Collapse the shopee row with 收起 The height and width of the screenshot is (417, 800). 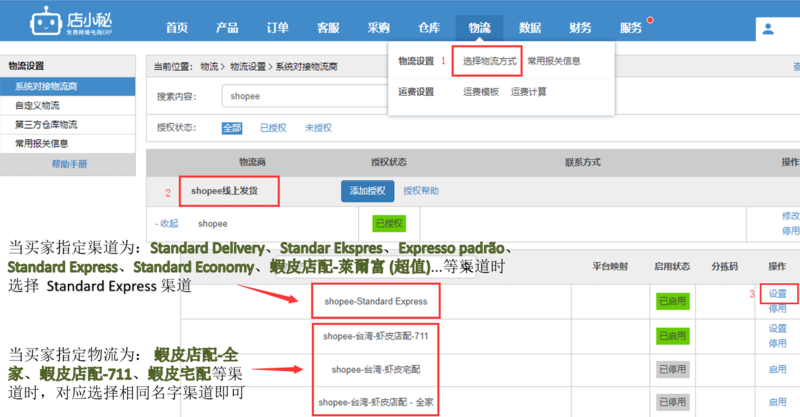pos(166,224)
